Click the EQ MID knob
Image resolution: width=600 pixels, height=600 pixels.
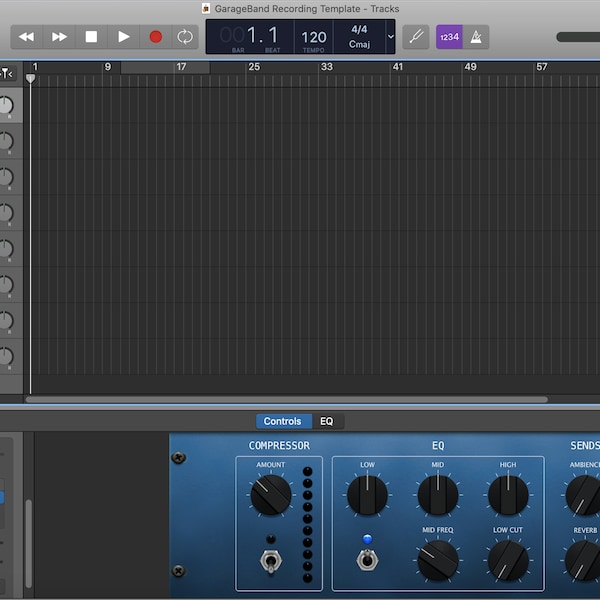[x=438, y=495]
